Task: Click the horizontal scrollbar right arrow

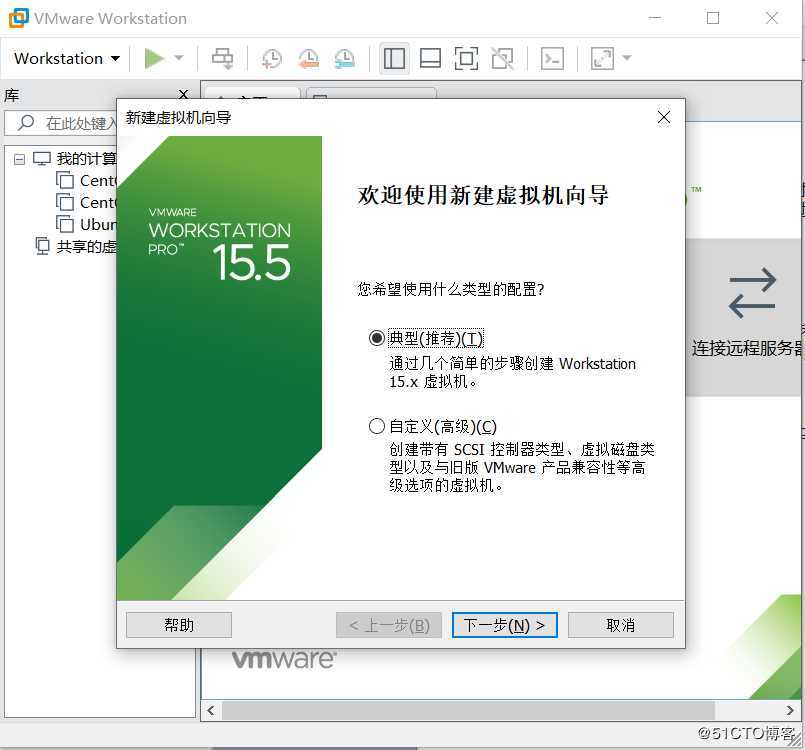Action: [790, 710]
